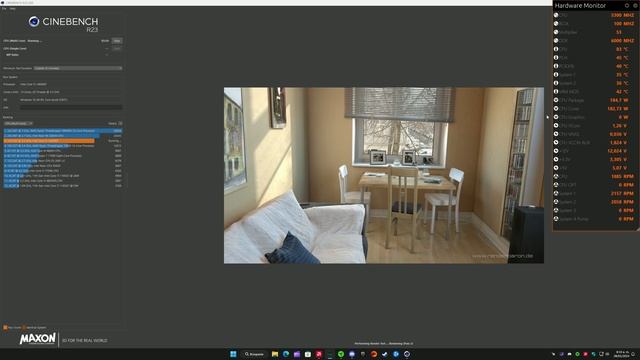Click the clock icon for the 100 MHz row
This screenshot has height=360, width=640.
556,24
